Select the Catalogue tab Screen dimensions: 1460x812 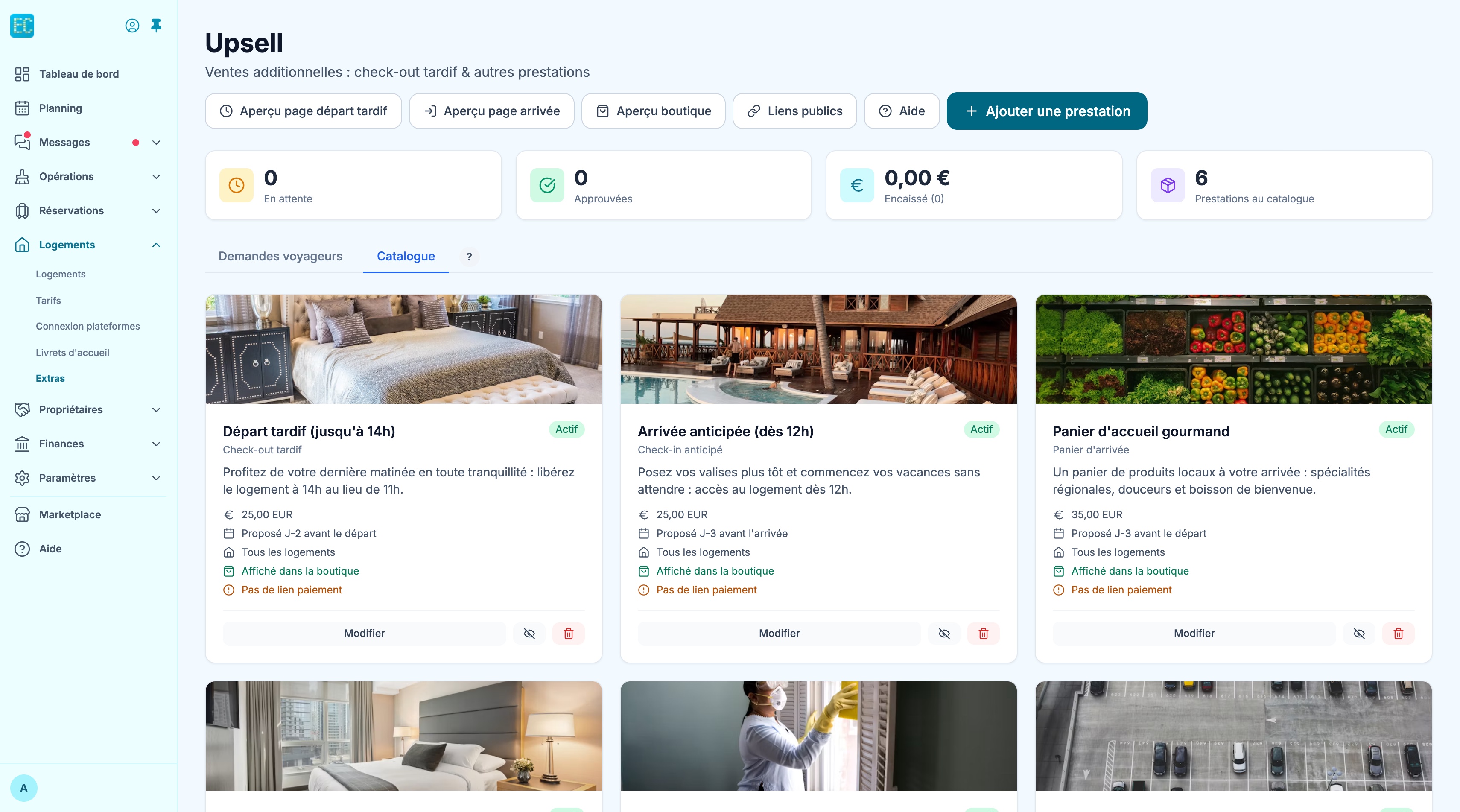pos(406,256)
